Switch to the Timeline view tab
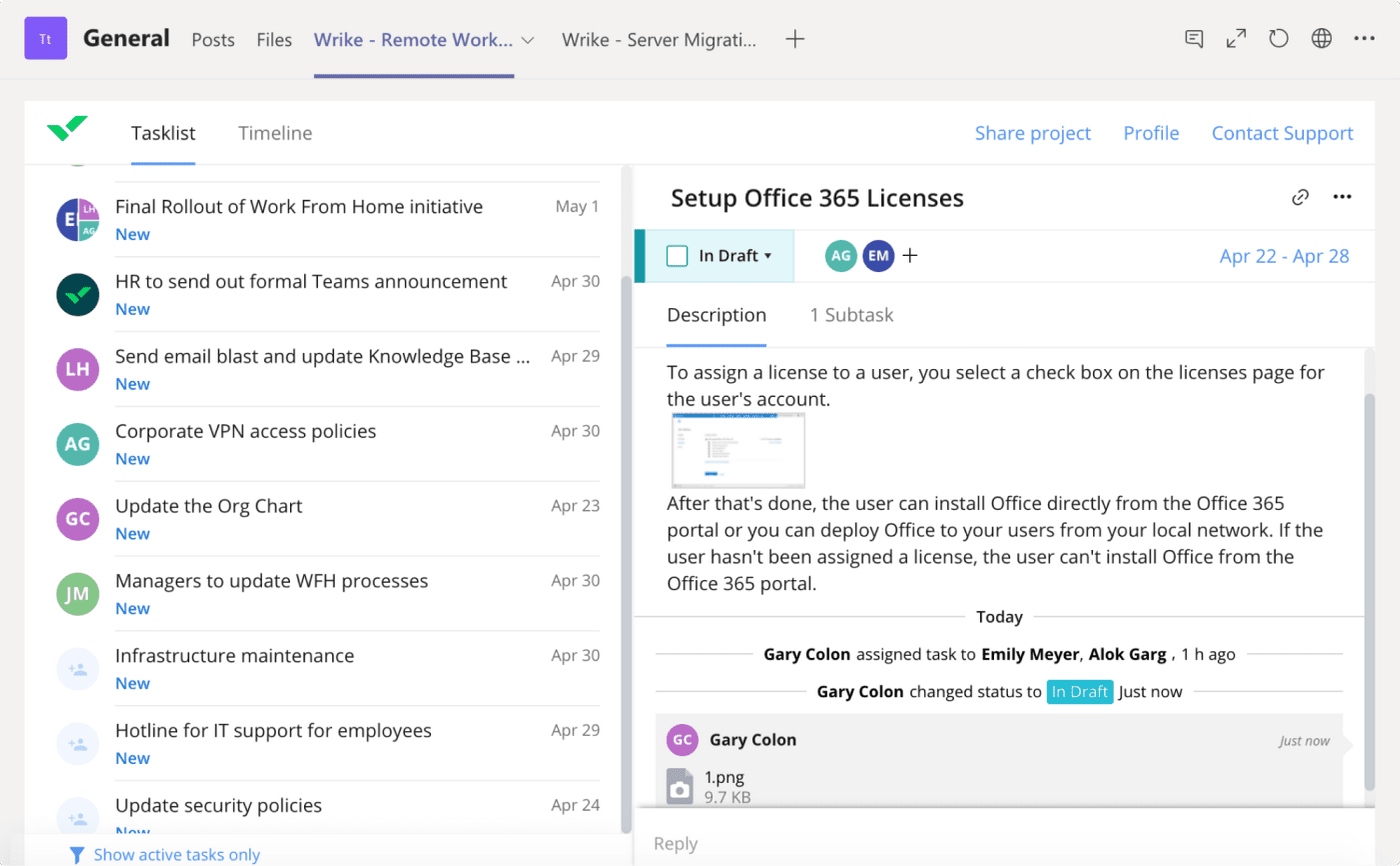Viewport: 1400px width, 866px height. point(275,133)
